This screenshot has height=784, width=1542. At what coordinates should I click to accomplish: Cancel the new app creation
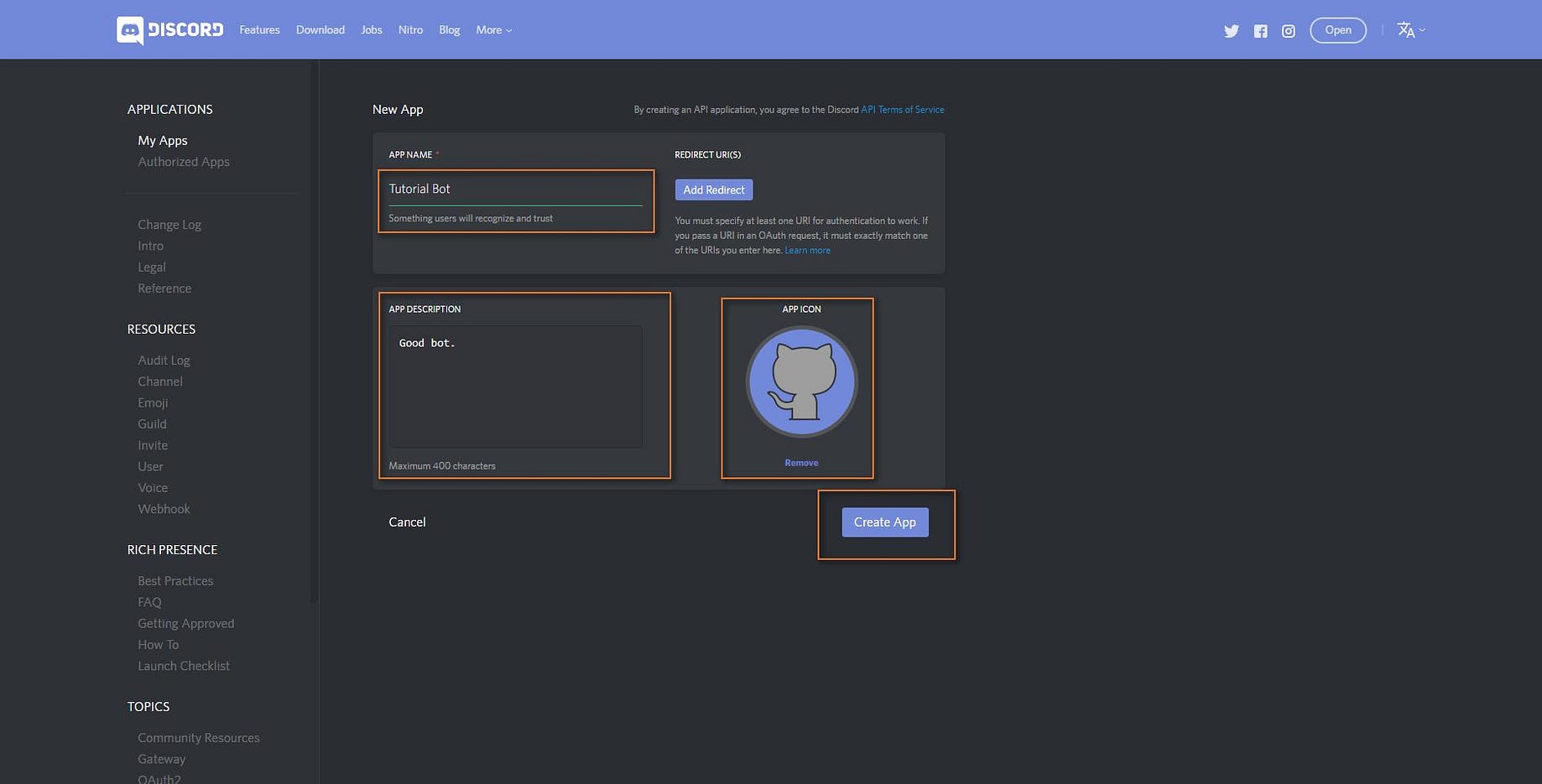pos(407,522)
